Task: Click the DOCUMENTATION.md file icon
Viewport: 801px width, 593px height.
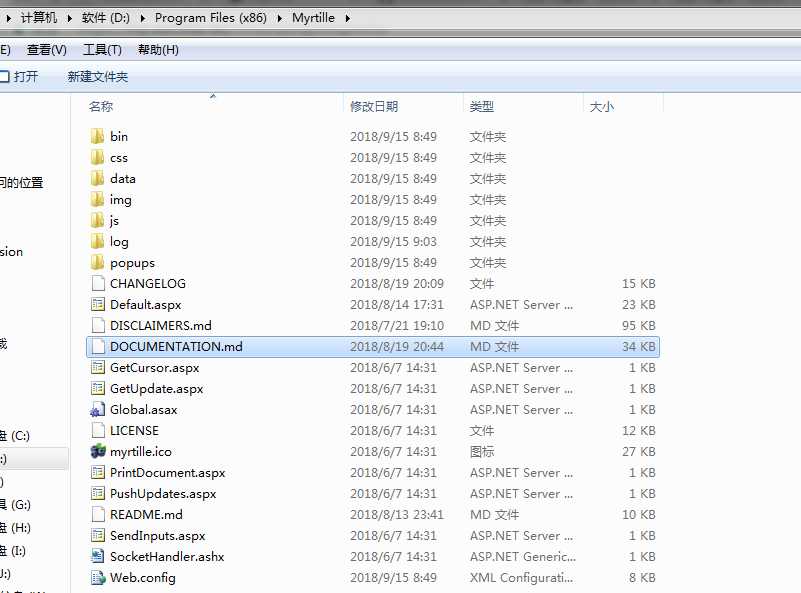Action: tap(98, 346)
